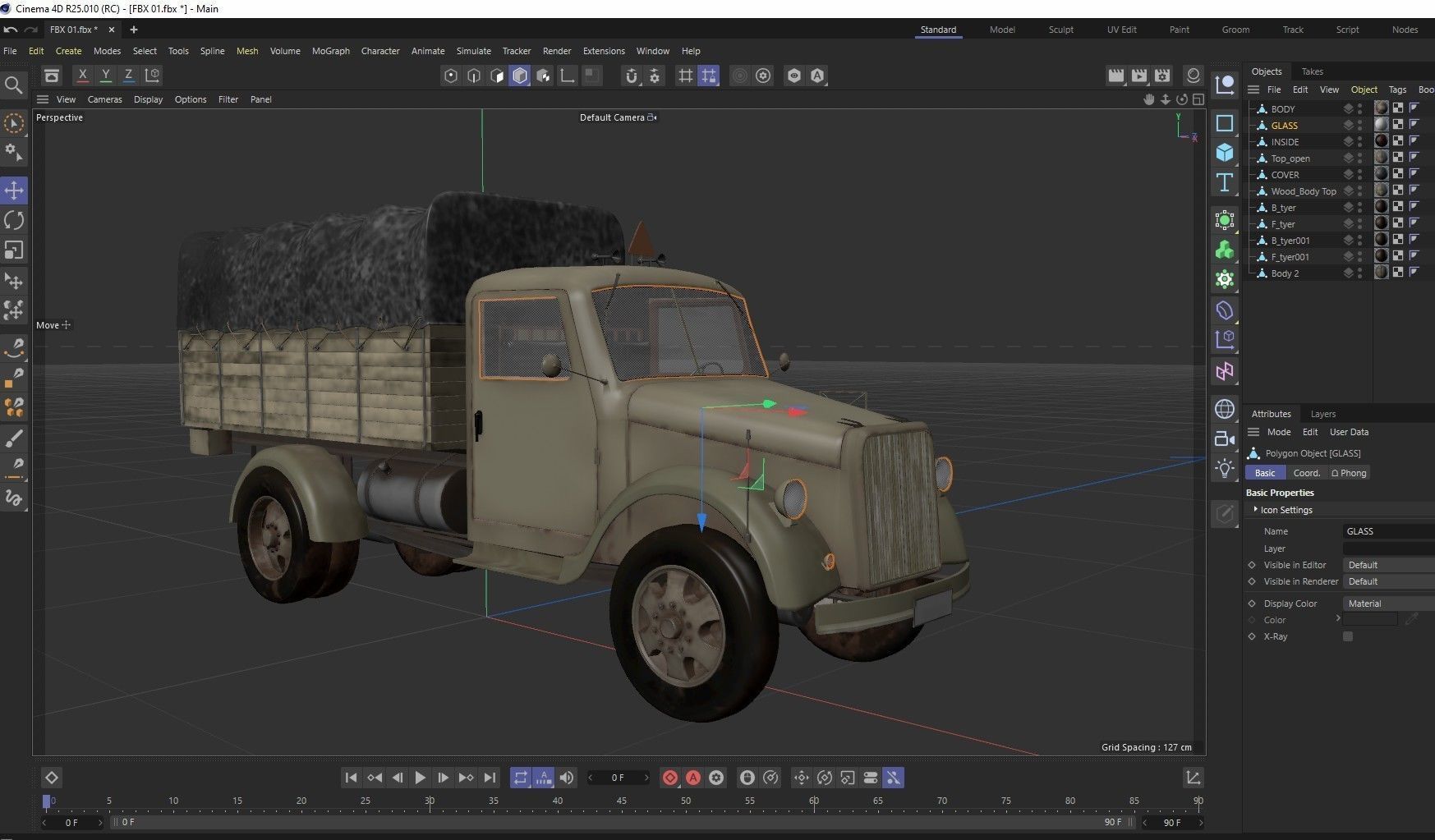Screen dimensions: 1435x840
Task: Toggle Z axis lock
Action: [x=128, y=76]
